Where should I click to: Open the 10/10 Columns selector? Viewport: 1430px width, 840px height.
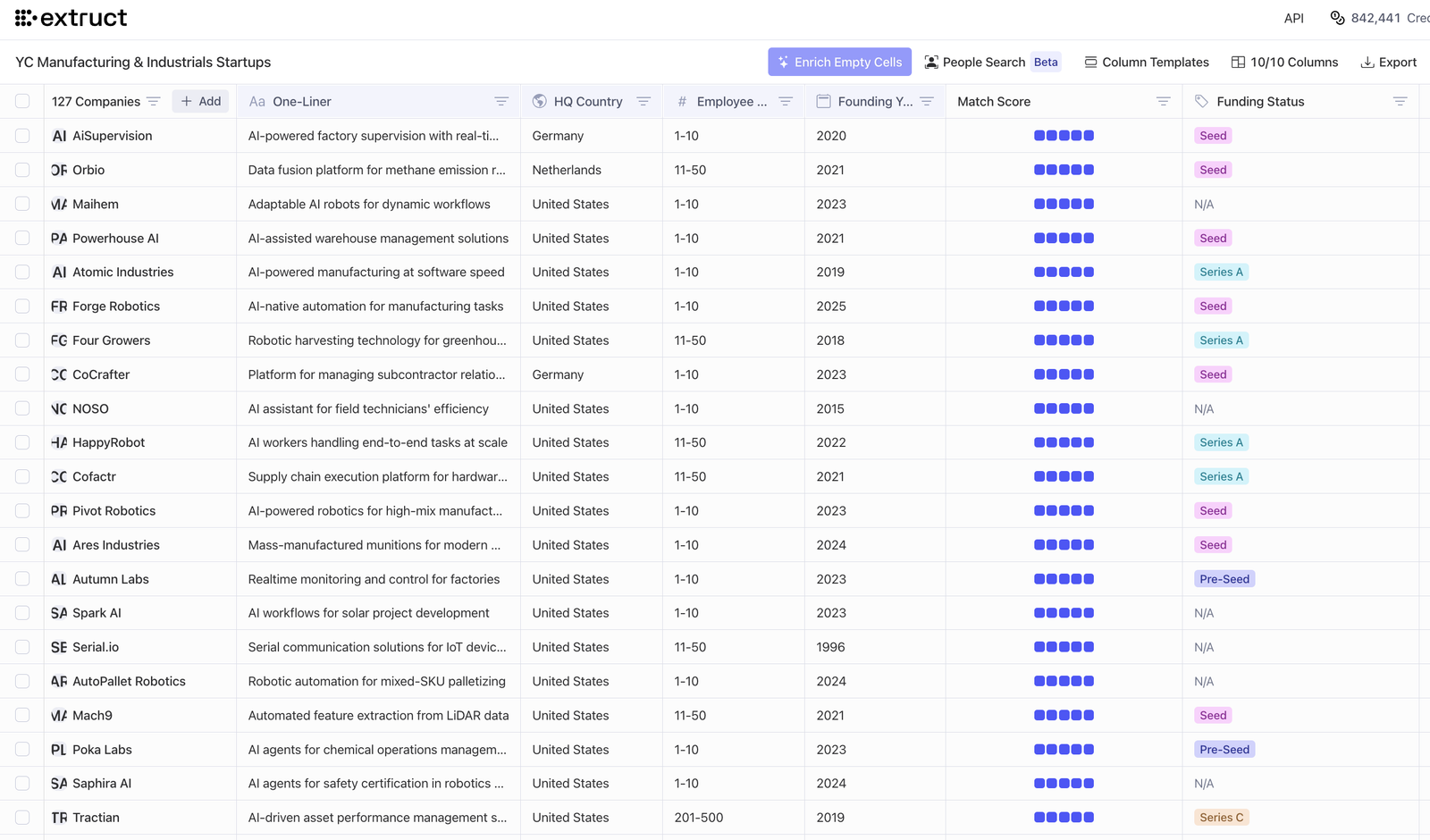pyautogui.click(x=1284, y=63)
